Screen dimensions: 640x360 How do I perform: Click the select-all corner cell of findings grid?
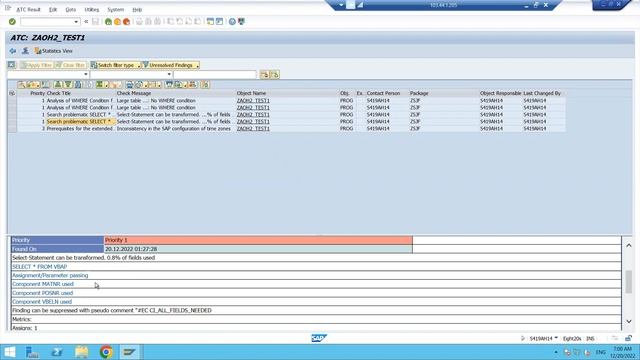click(12, 93)
